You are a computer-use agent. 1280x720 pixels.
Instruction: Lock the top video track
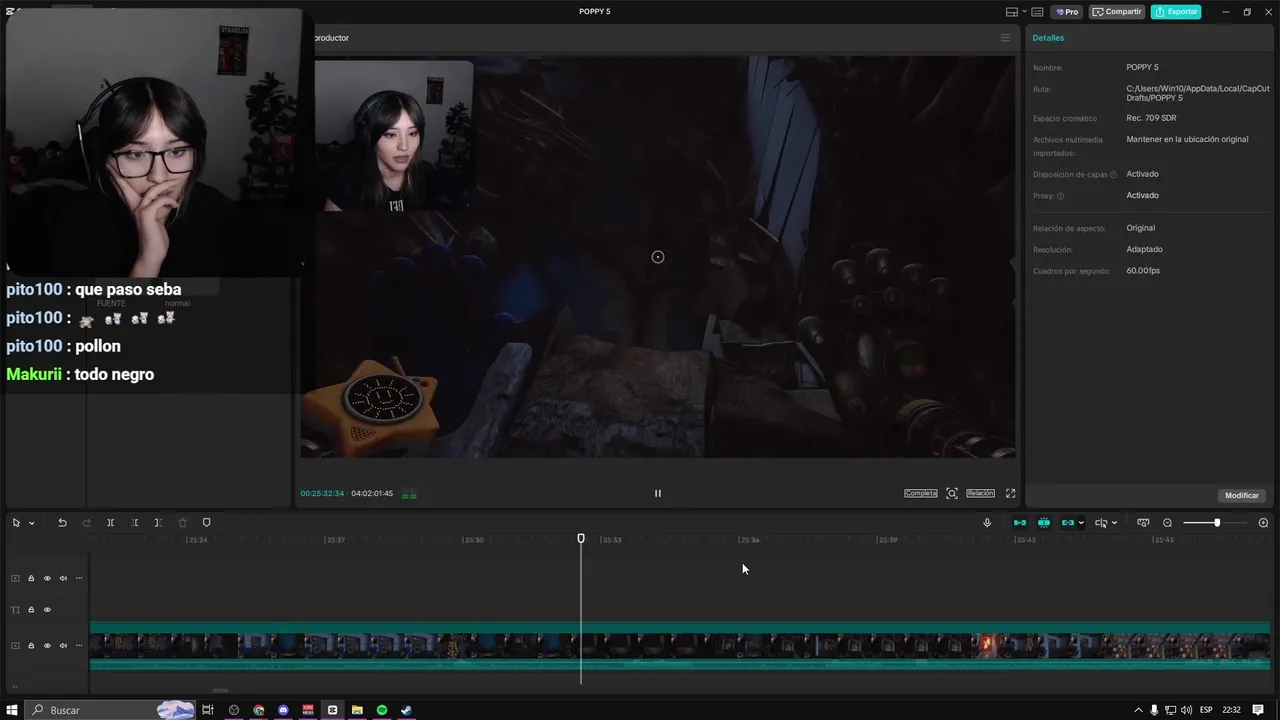pos(31,578)
